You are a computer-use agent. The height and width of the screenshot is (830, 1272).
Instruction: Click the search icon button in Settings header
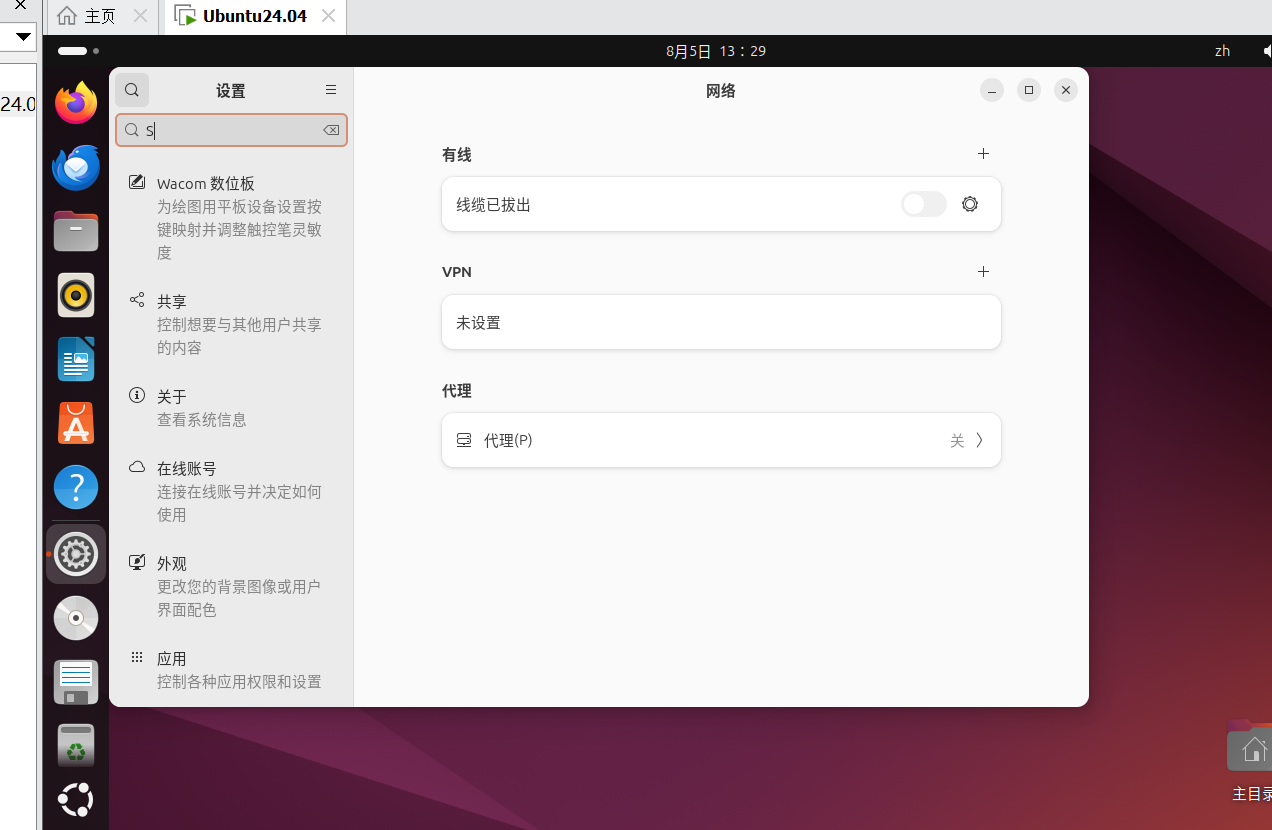(132, 90)
